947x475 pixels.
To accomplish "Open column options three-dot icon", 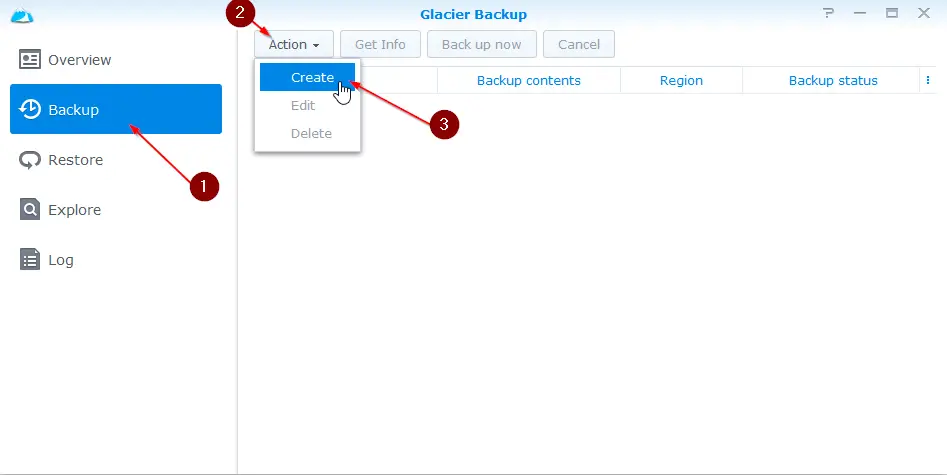I will tap(928, 80).
